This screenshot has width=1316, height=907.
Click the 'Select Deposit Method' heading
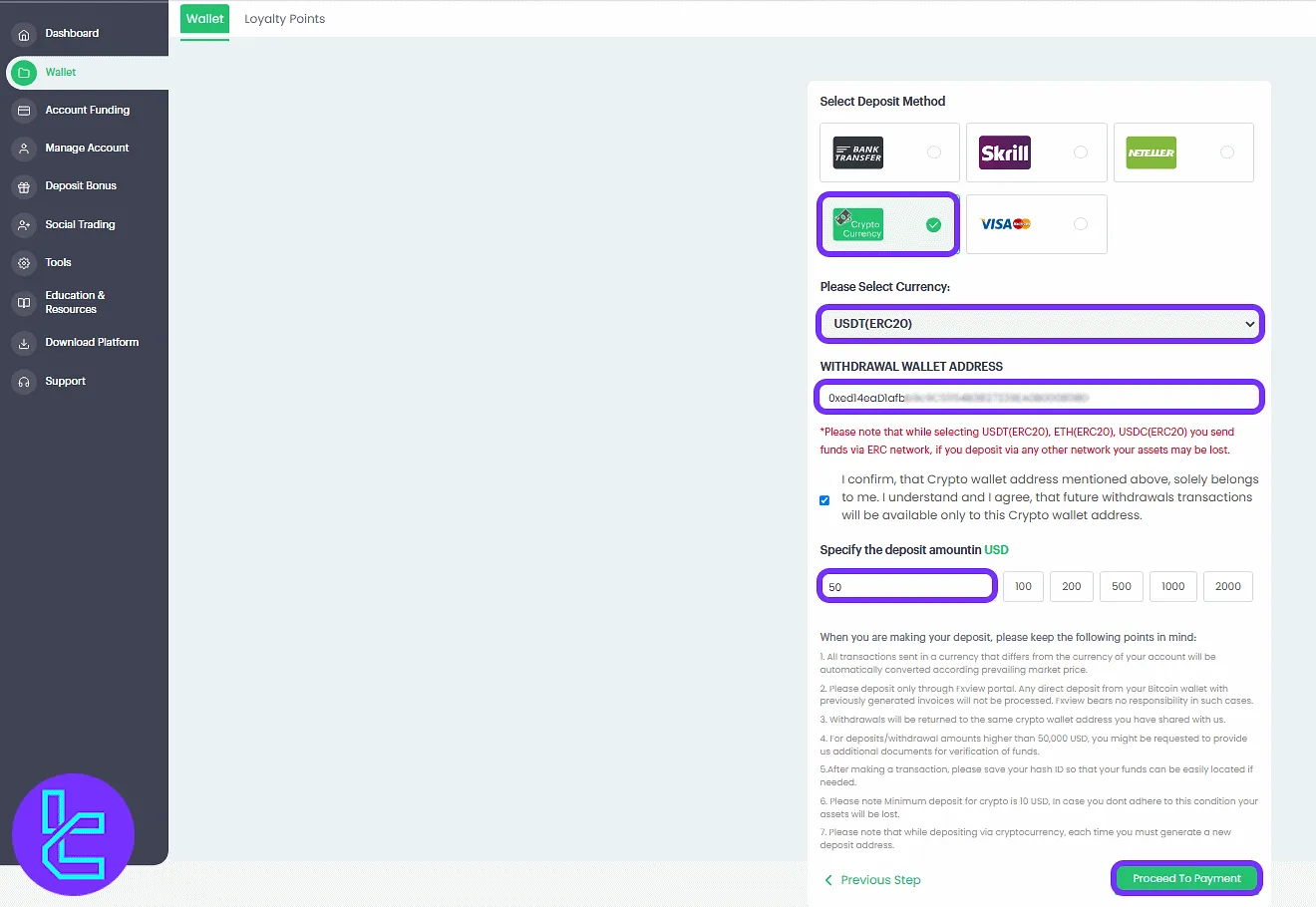tap(882, 102)
